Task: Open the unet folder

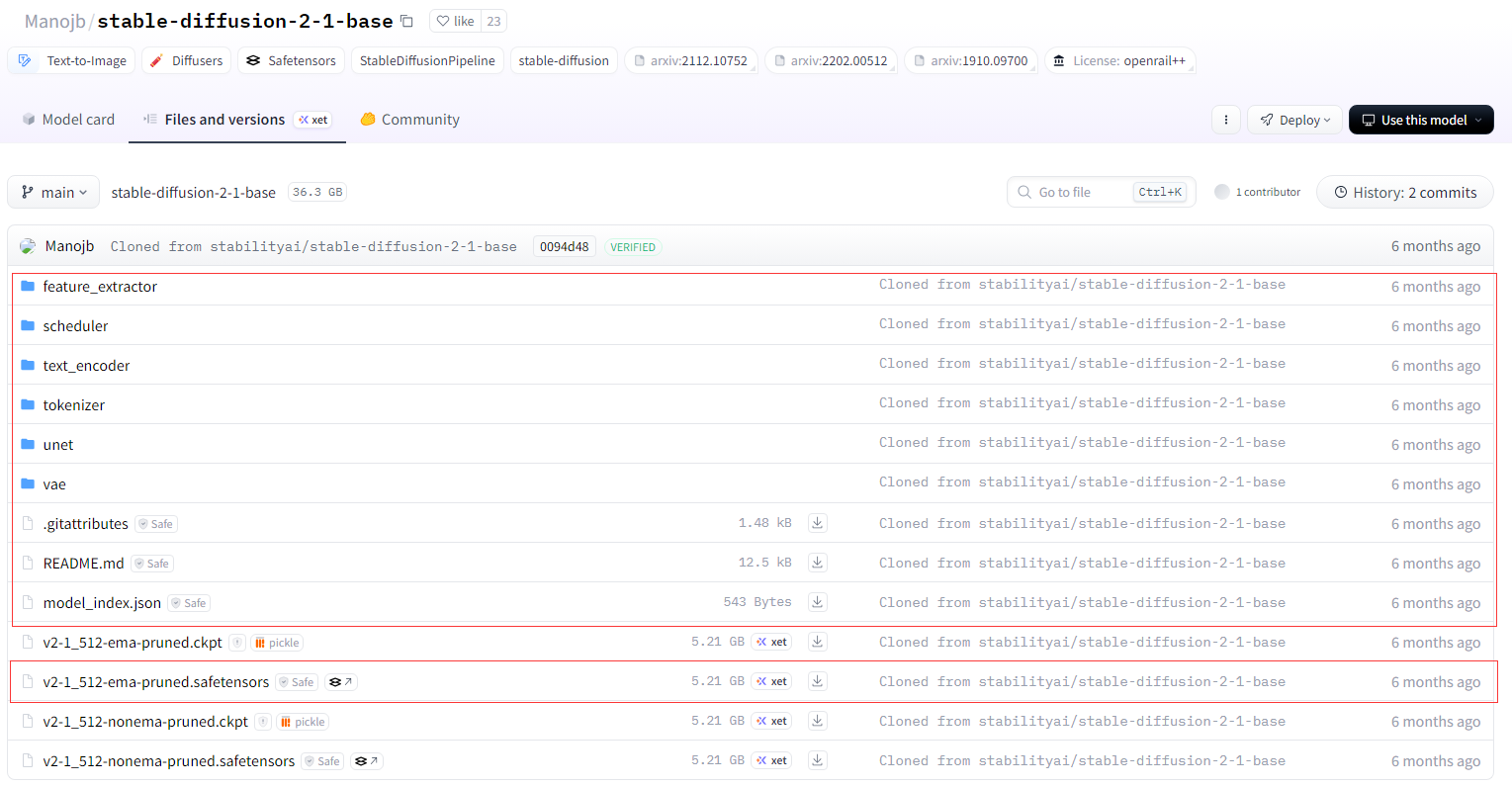Action: pyautogui.click(x=58, y=445)
